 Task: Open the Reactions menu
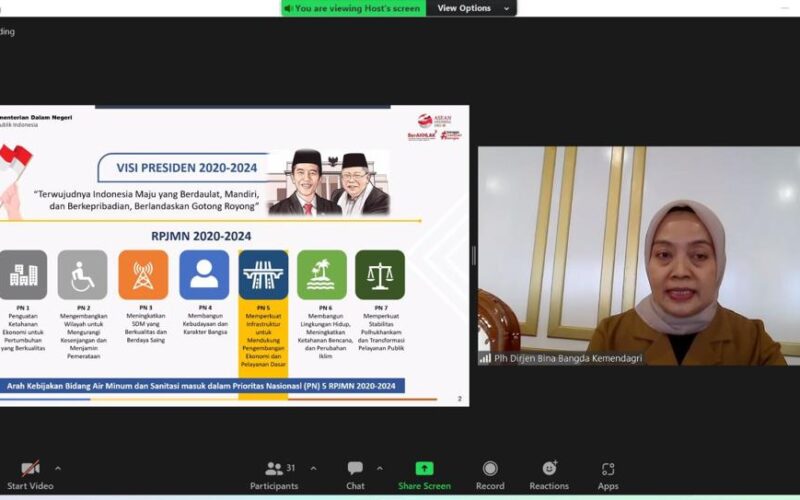[549, 475]
